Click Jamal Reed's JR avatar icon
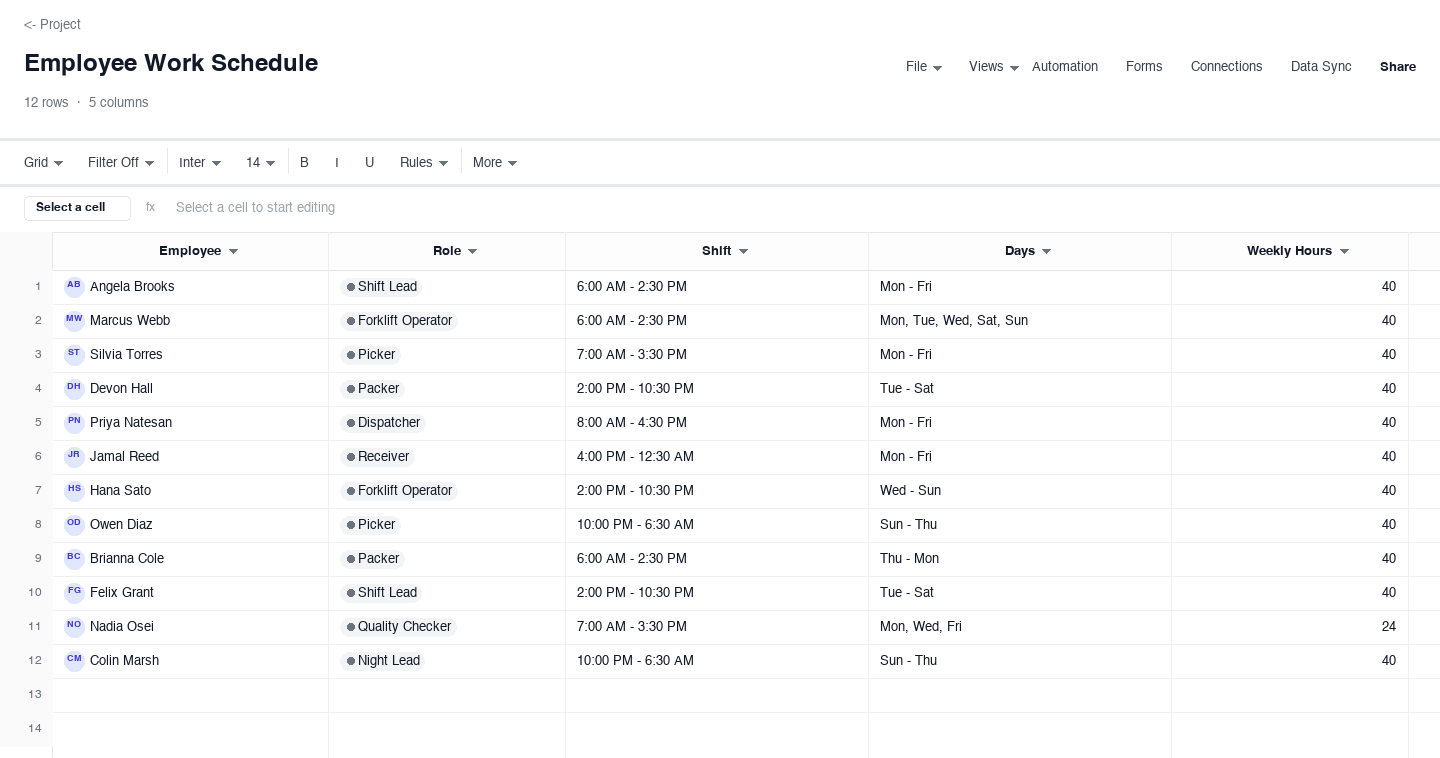This screenshot has width=1440, height=758. coord(74,457)
